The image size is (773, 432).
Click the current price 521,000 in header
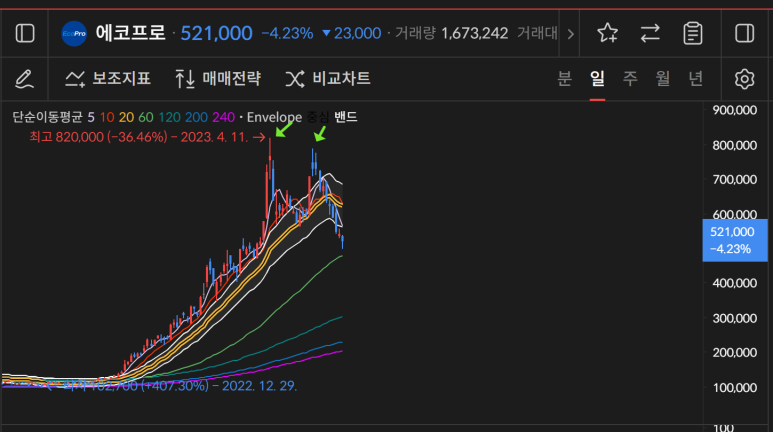[x=216, y=34]
